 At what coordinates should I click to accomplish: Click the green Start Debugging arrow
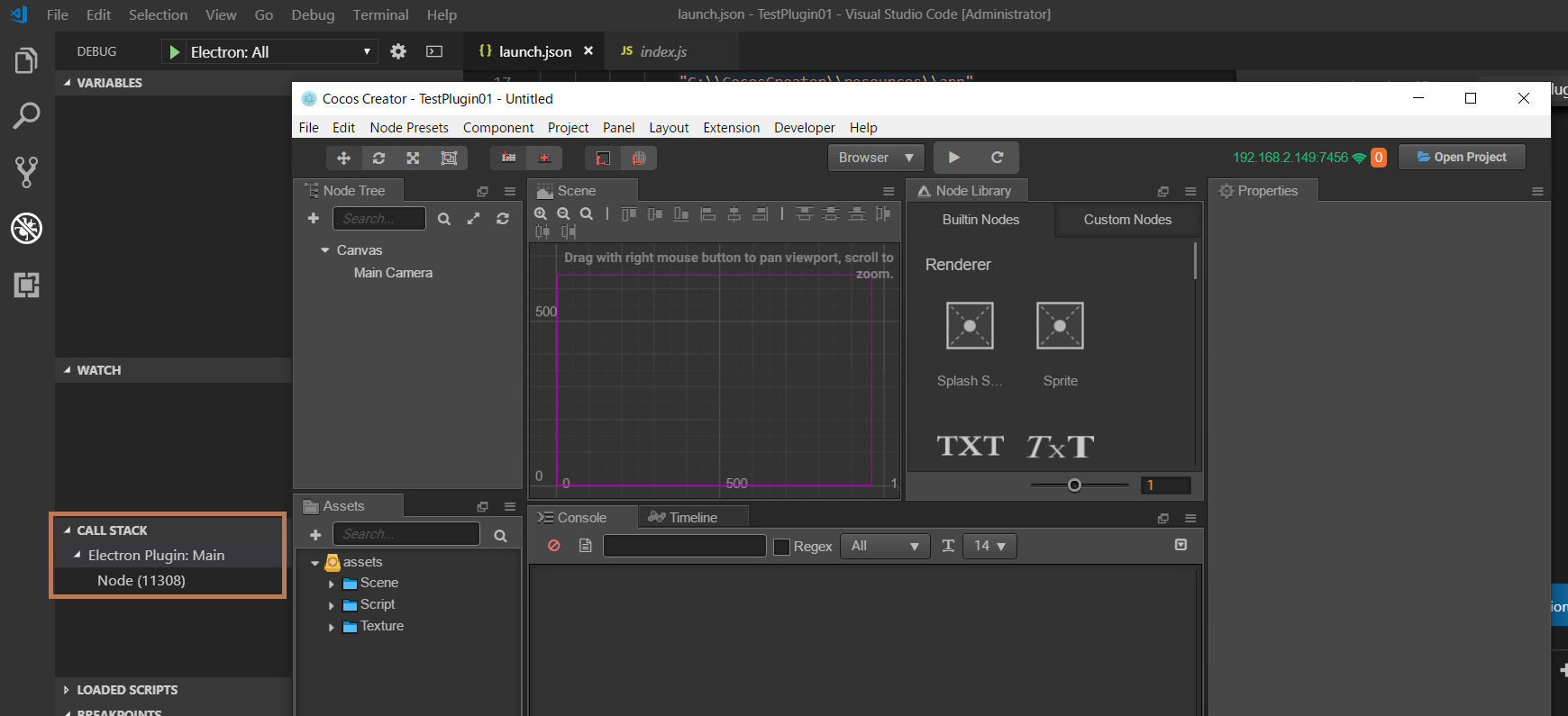coord(175,52)
